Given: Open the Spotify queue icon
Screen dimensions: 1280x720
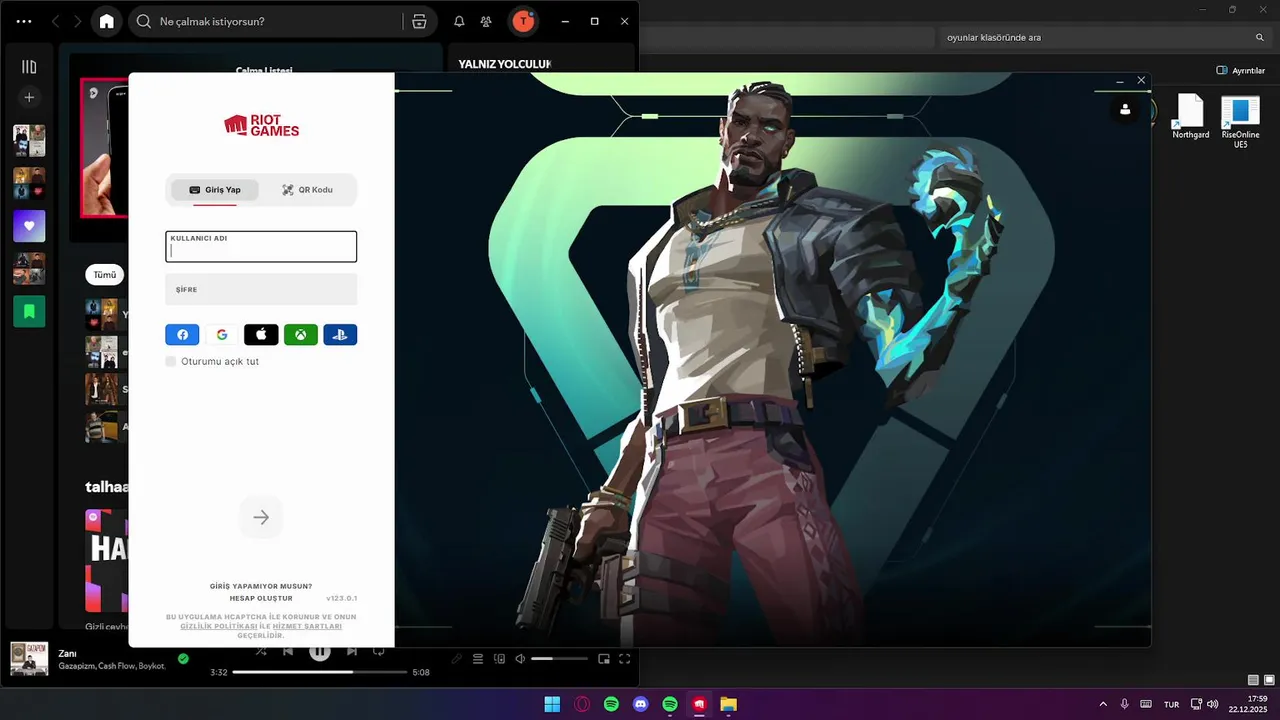Looking at the screenshot, I should (x=478, y=658).
